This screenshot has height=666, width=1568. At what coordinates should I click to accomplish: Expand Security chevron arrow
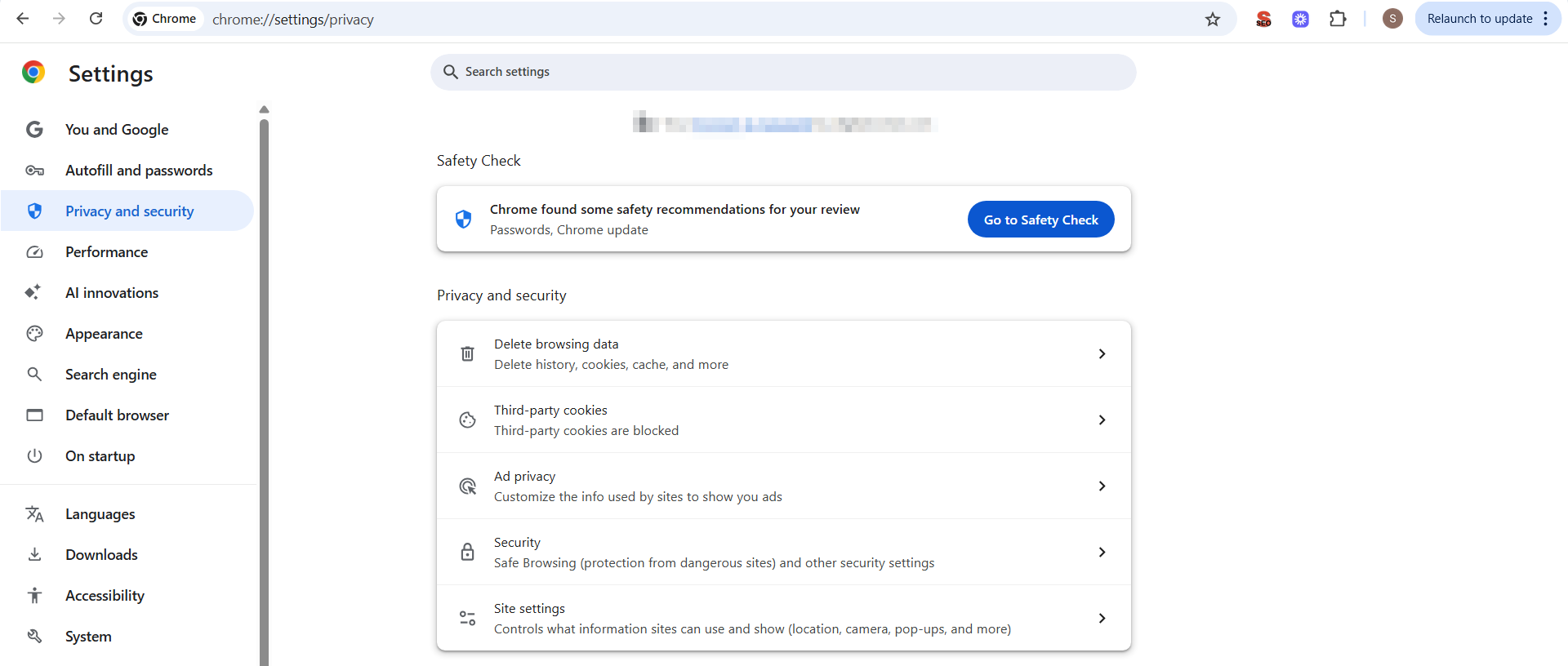coord(1102,552)
